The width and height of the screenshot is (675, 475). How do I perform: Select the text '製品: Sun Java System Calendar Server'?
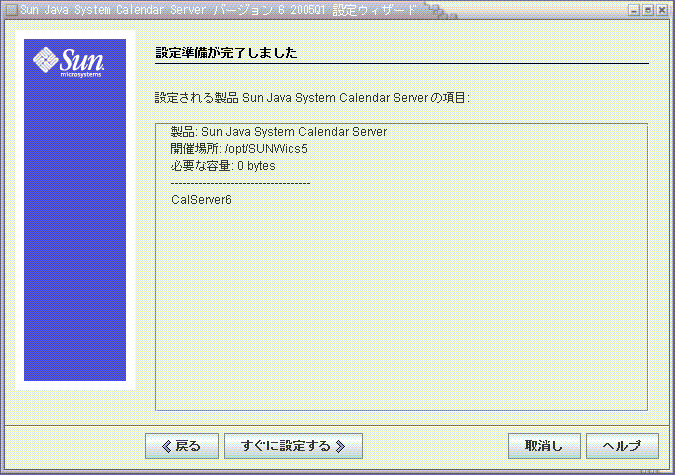pos(279,132)
